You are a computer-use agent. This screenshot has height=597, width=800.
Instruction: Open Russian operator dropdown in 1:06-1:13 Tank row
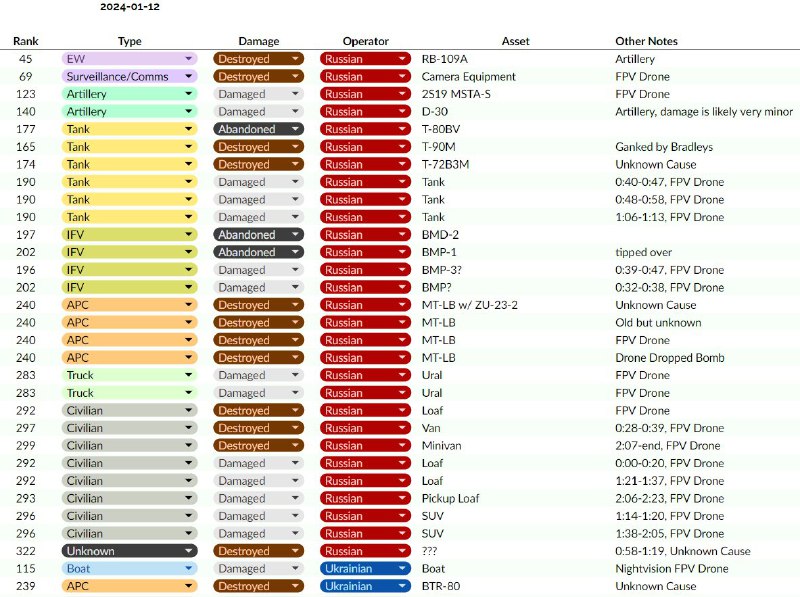(365, 217)
